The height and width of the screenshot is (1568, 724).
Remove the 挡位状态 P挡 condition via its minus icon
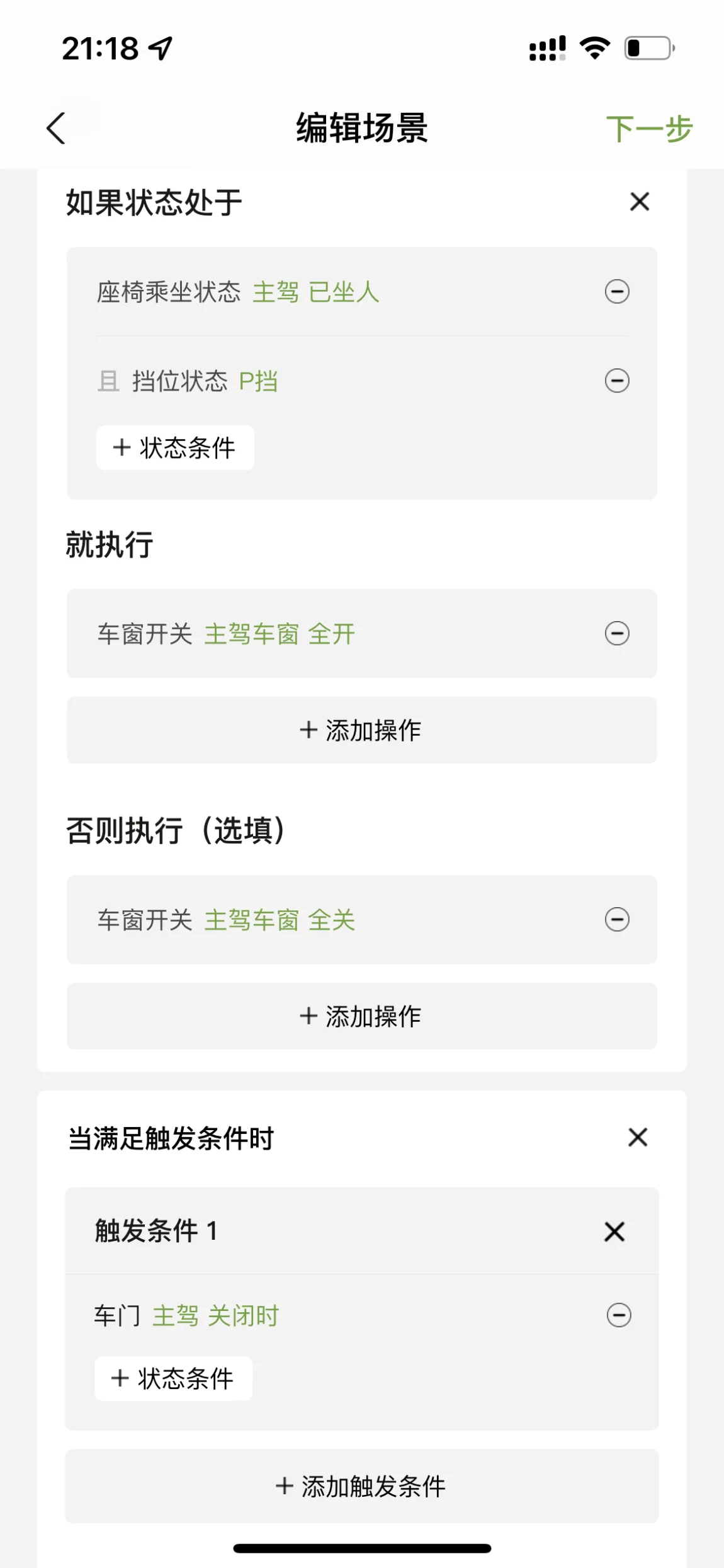tap(617, 381)
